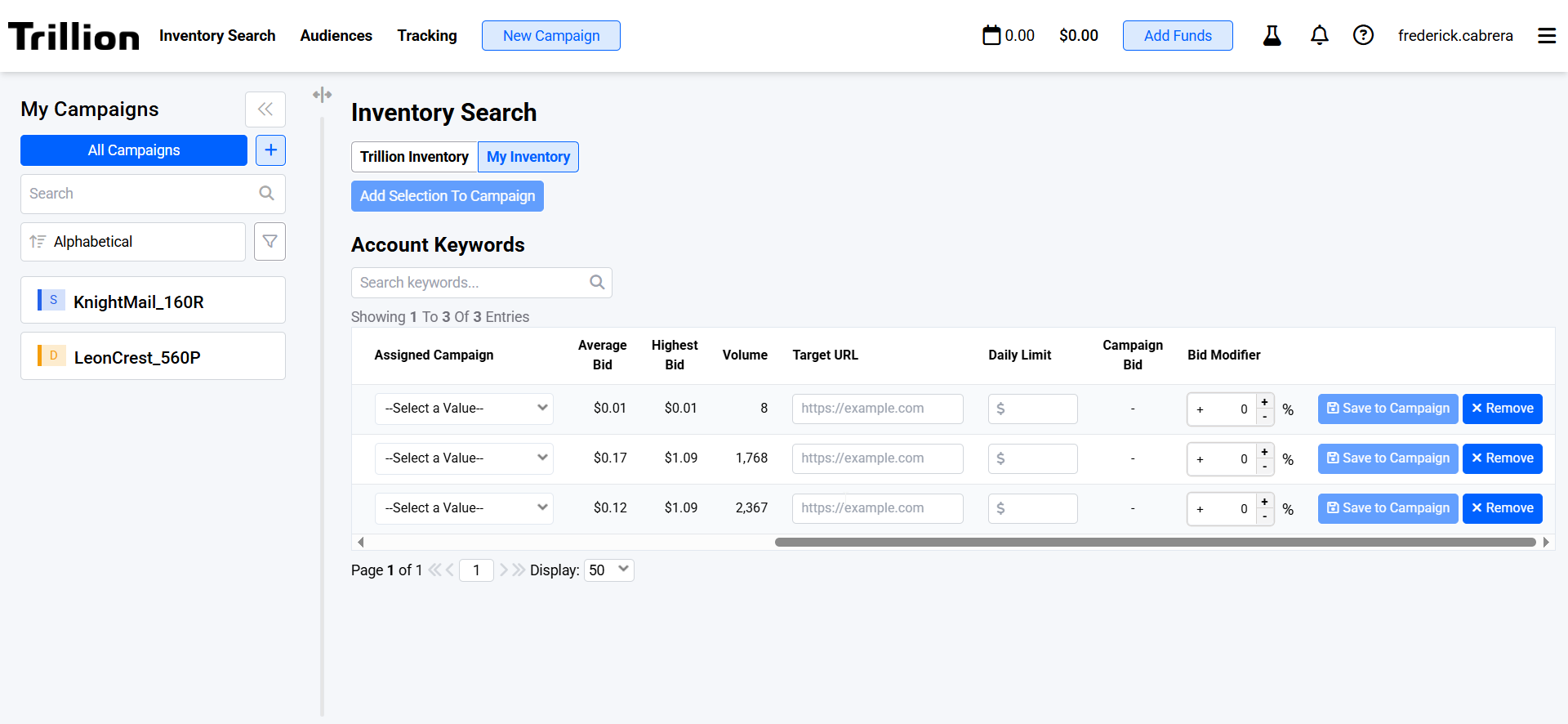Click the help question mark icon
The width and height of the screenshot is (1568, 724).
(x=1363, y=35)
